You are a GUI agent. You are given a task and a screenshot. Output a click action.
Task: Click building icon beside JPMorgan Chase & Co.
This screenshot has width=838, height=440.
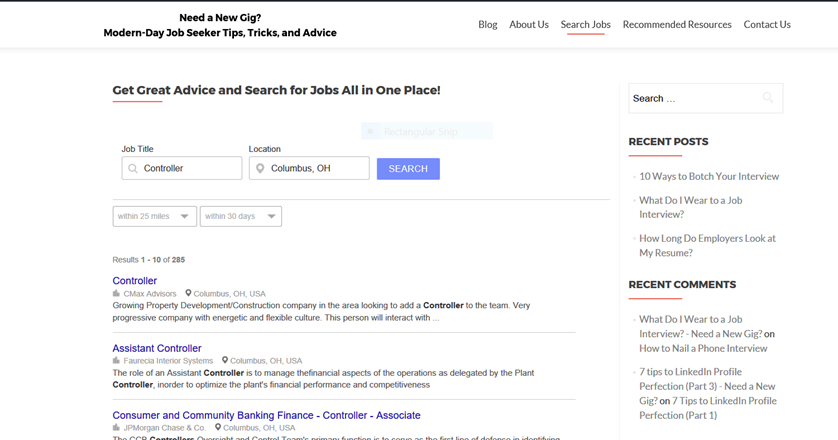[116, 427]
